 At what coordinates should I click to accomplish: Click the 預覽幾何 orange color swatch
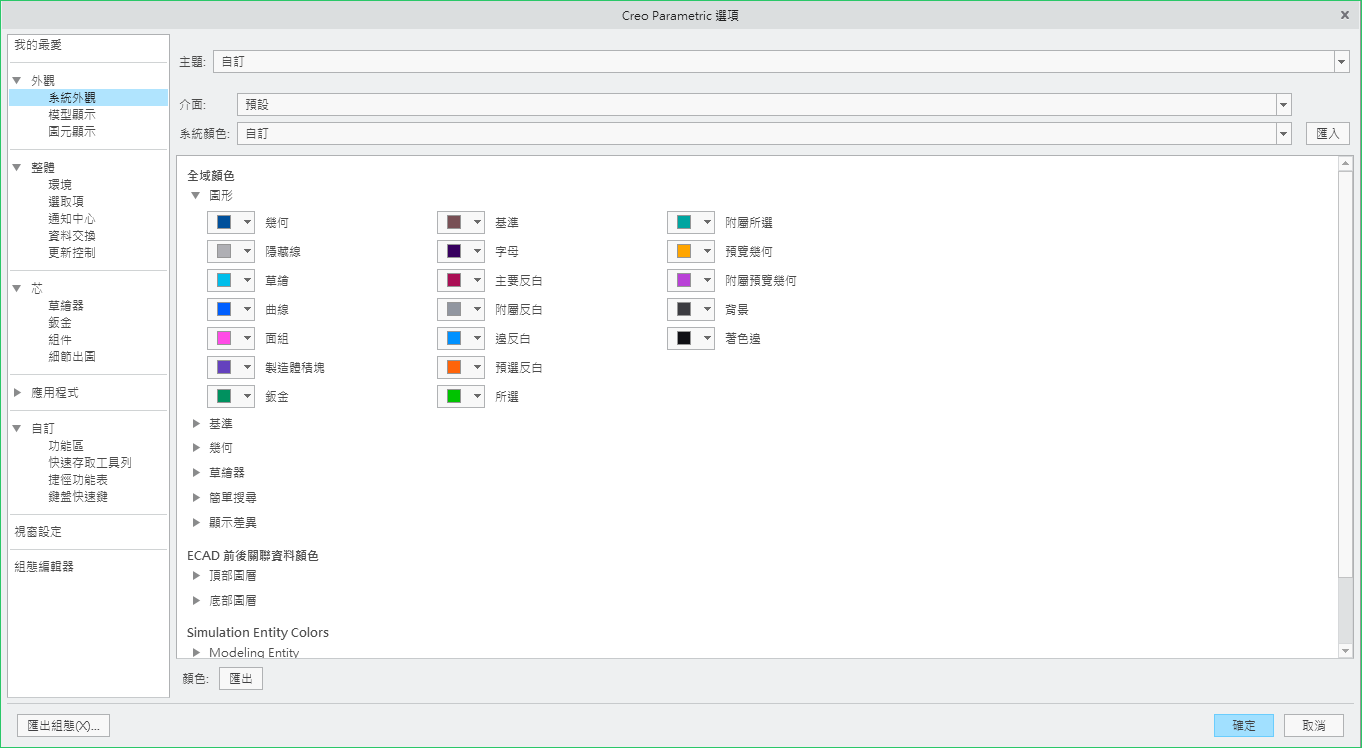pos(684,252)
